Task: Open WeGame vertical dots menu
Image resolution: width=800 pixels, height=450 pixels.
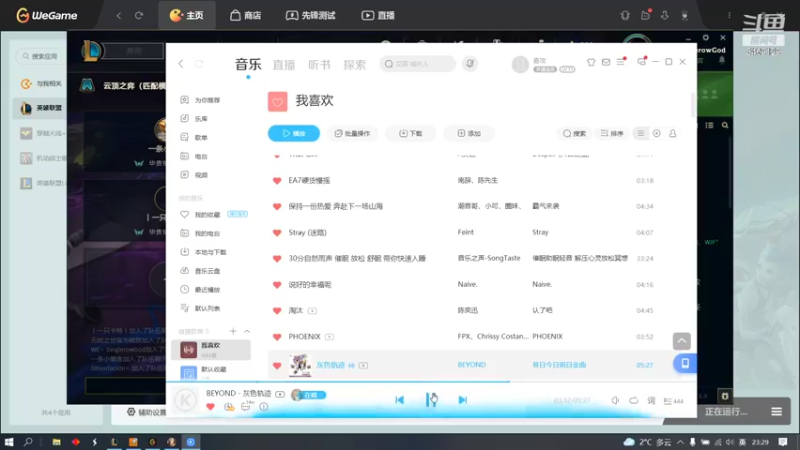Action: coord(729,15)
